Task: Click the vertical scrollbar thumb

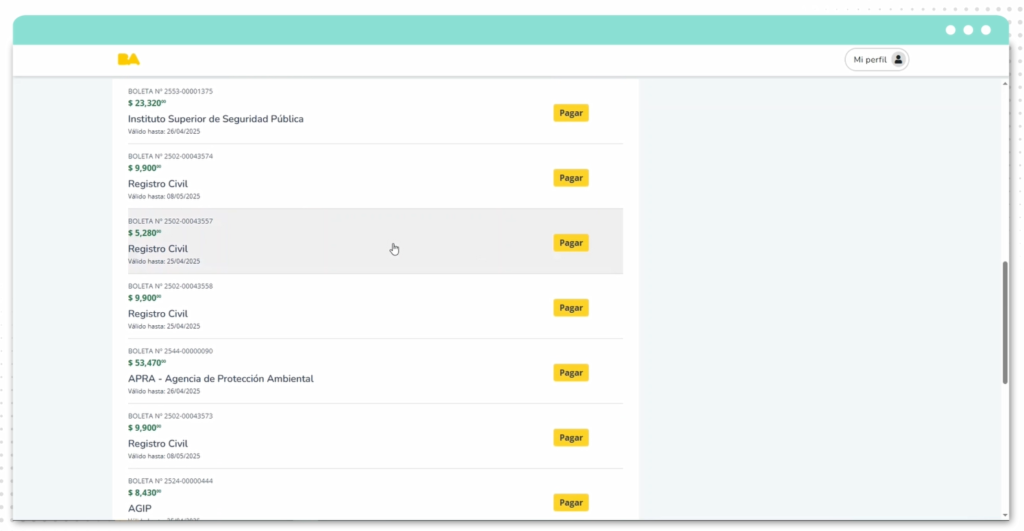Action: click(1005, 322)
